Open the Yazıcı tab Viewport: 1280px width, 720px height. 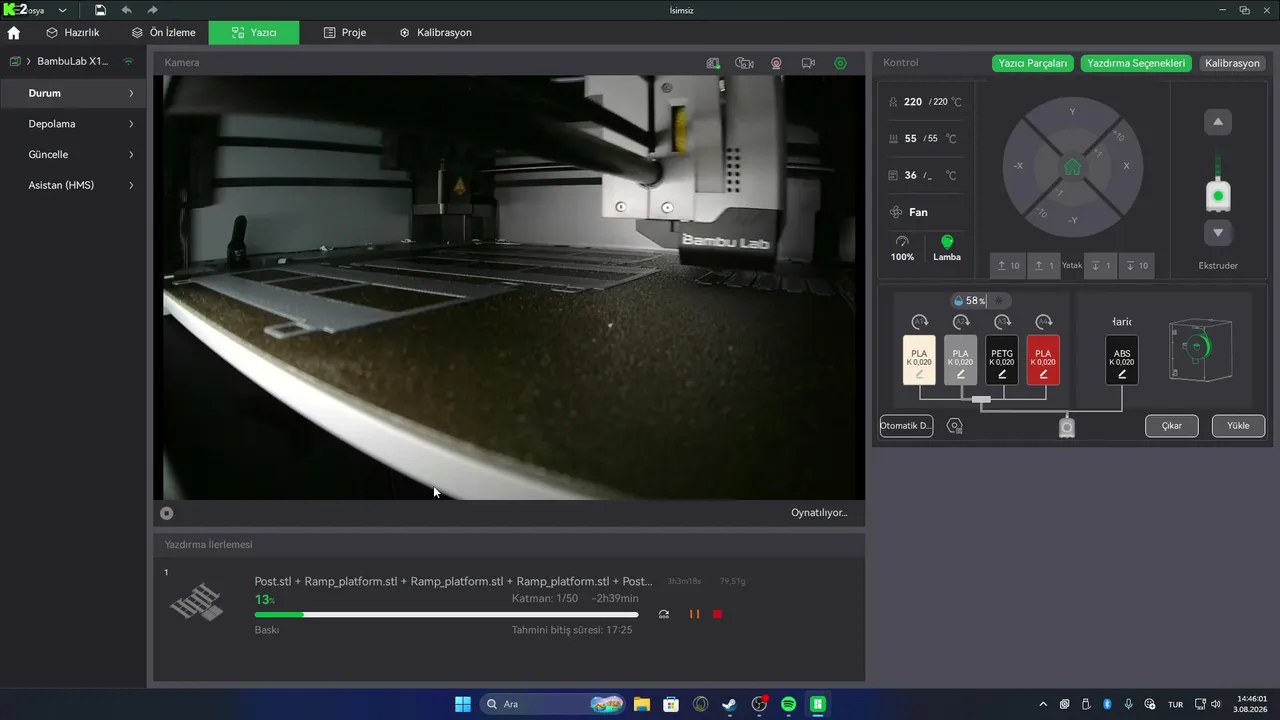coord(254,32)
